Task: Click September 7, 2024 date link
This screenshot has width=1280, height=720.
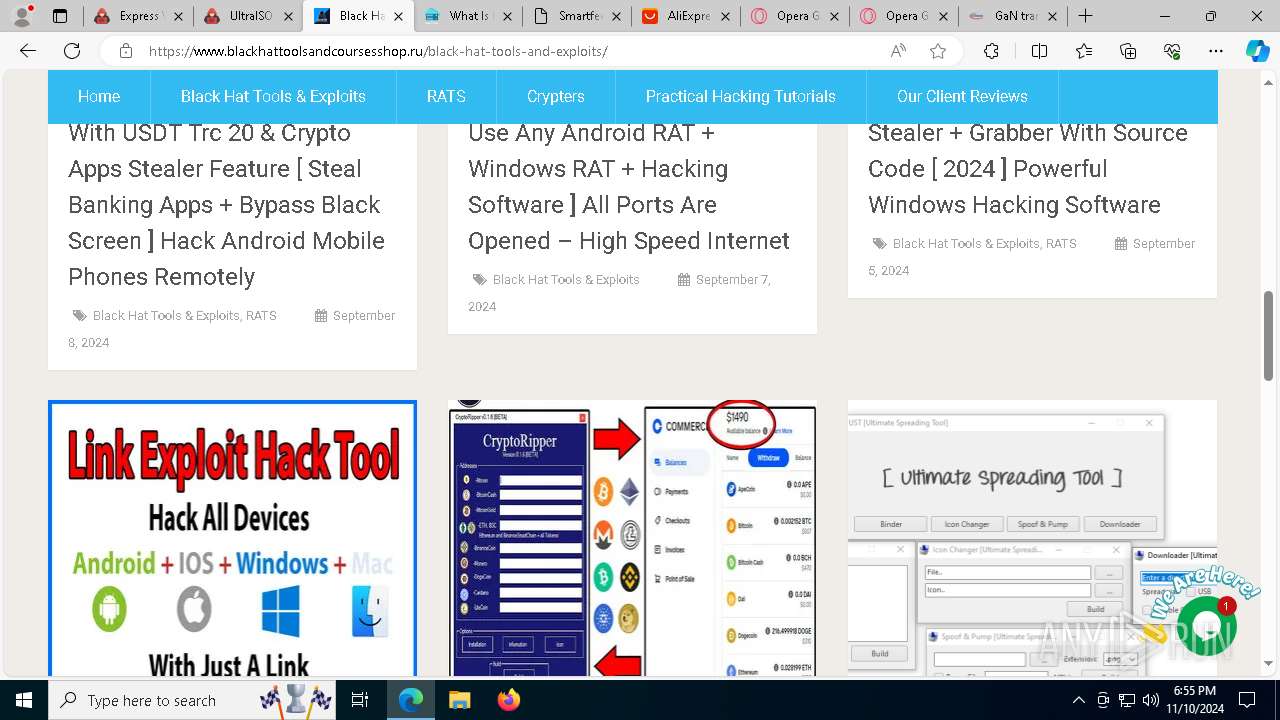Action: (x=619, y=293)
